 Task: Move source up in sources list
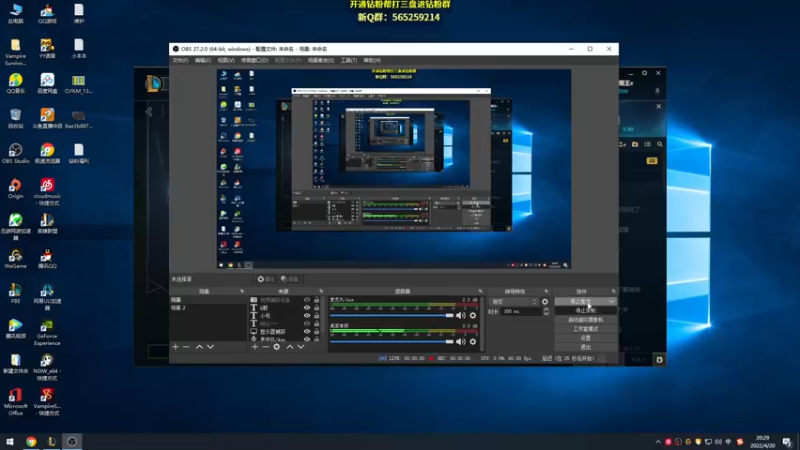pyautogui.click(x=290, y=347)
